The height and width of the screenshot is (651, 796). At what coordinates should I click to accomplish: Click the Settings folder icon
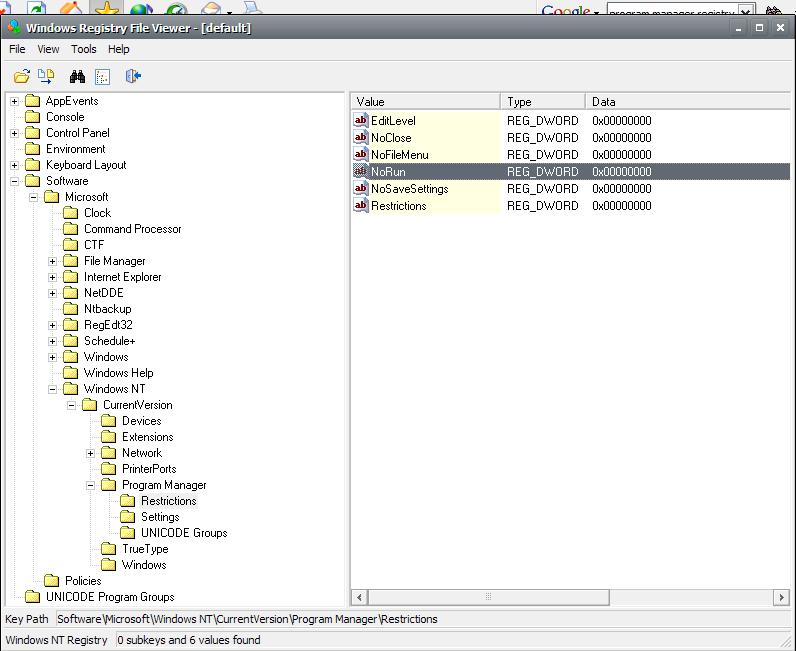tap(127, 516)
